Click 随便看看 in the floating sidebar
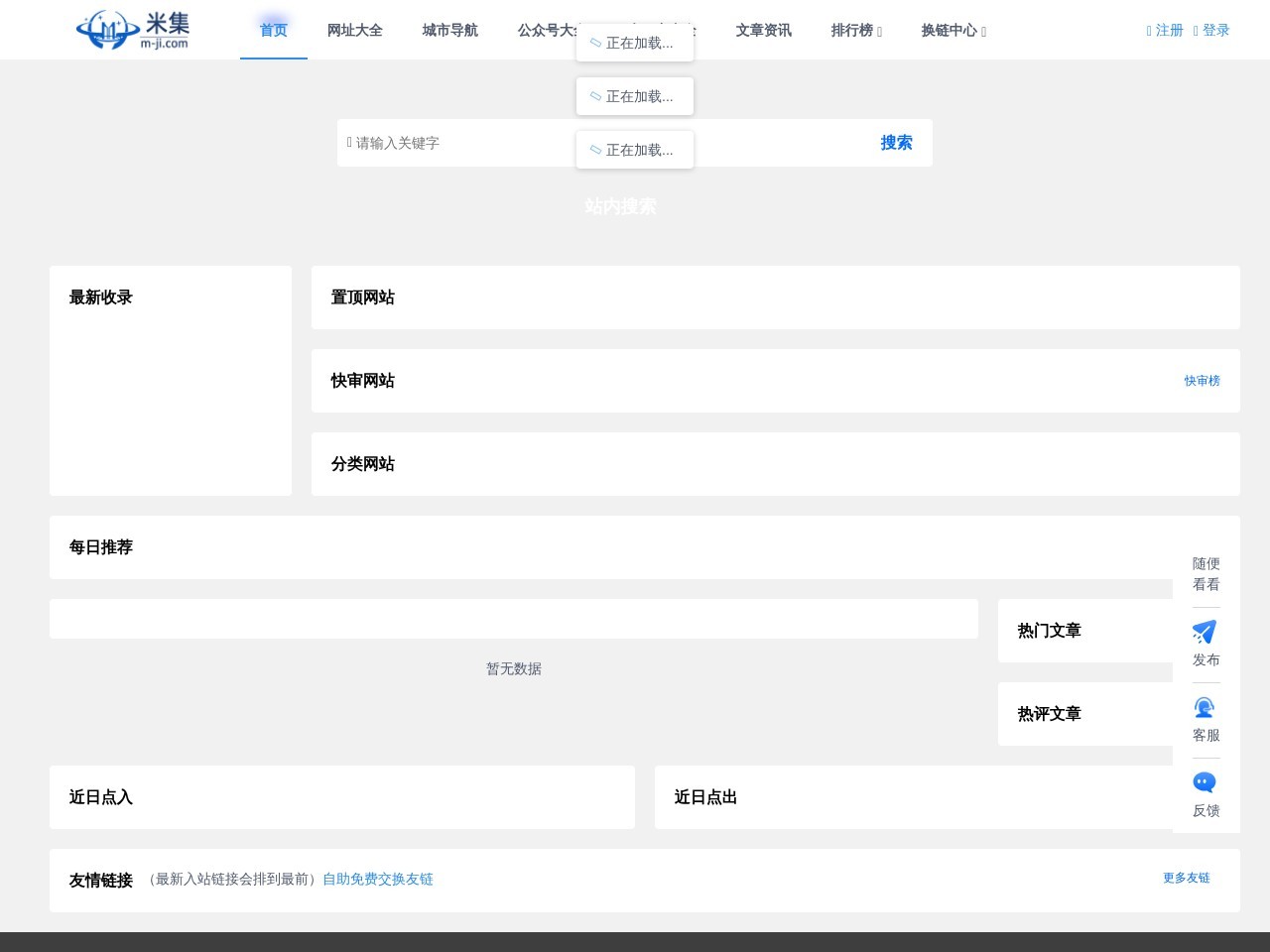Image resolution: width=1270 pixels, height=952 pixels. coord(1206,574)
